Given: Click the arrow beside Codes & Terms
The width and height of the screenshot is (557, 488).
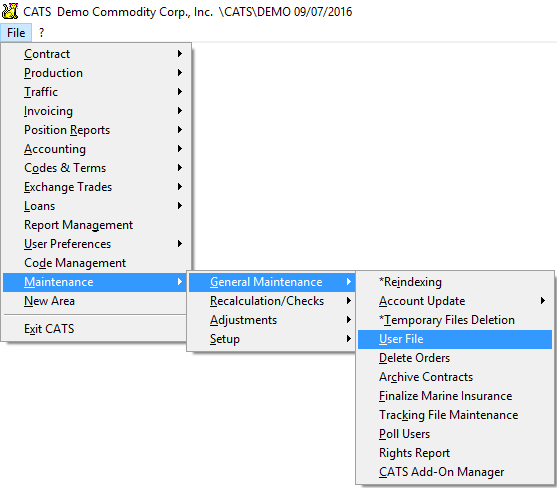Looking at the screenshot, I should tap(180, 168).
